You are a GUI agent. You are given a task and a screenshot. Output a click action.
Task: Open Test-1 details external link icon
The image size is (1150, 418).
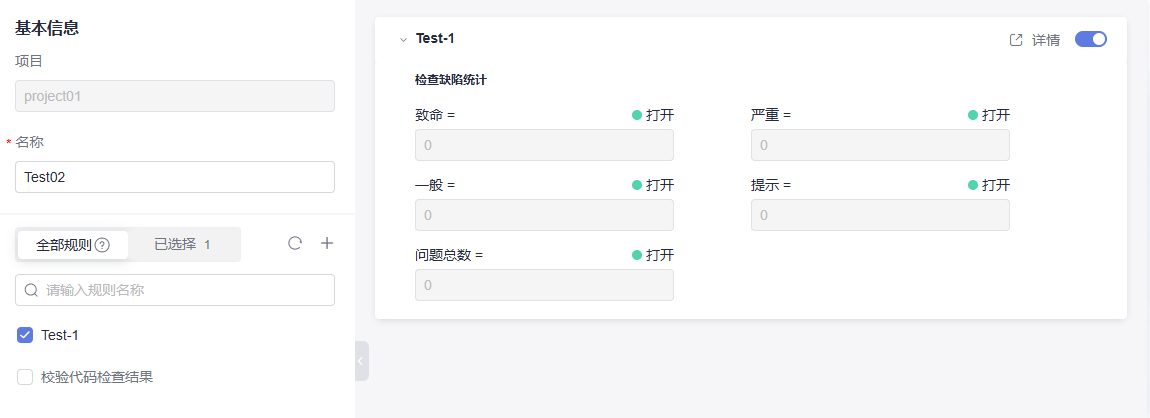tap(1016, 40)
